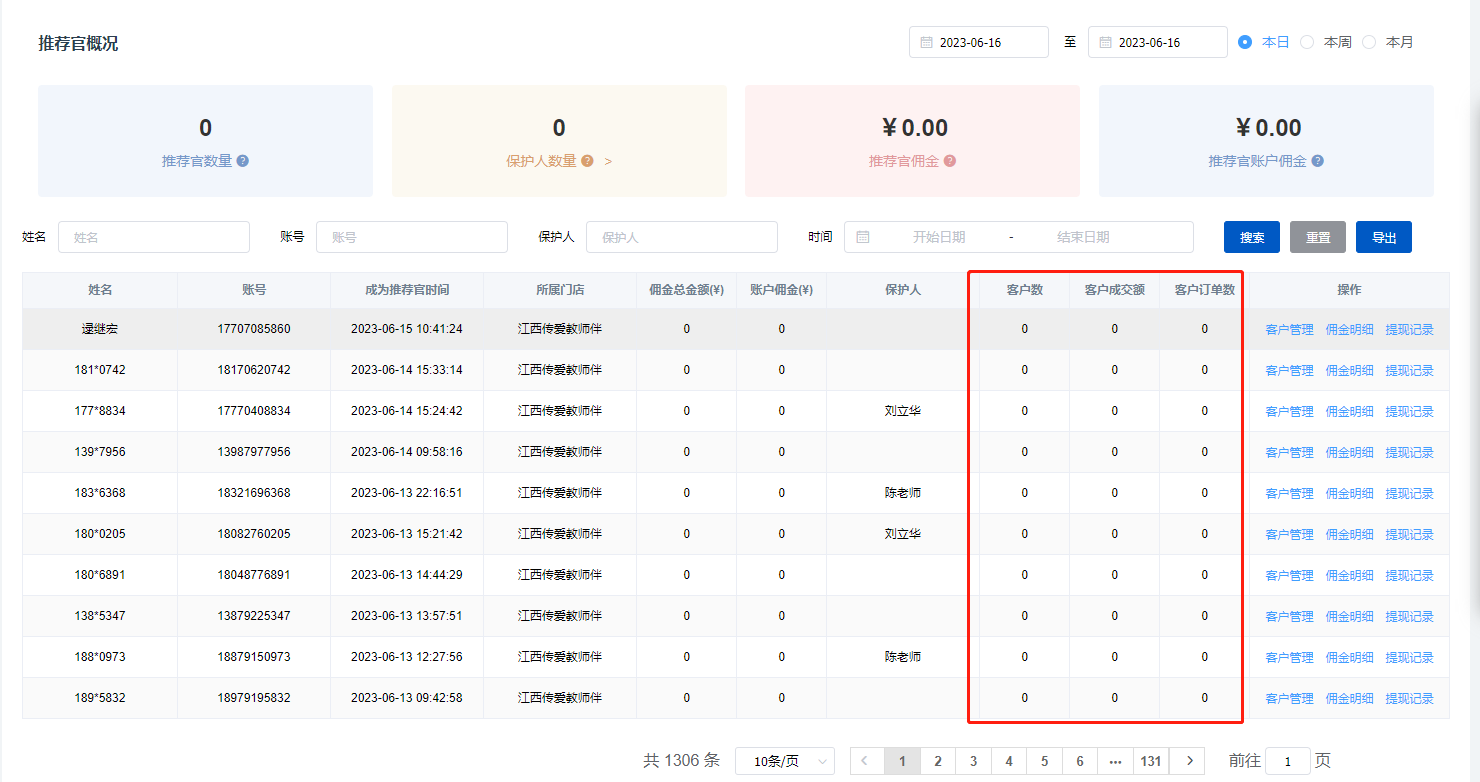Viewport: 1480px width, 782px height.
Task: Go to page 2
Action: tap(938, 761)
